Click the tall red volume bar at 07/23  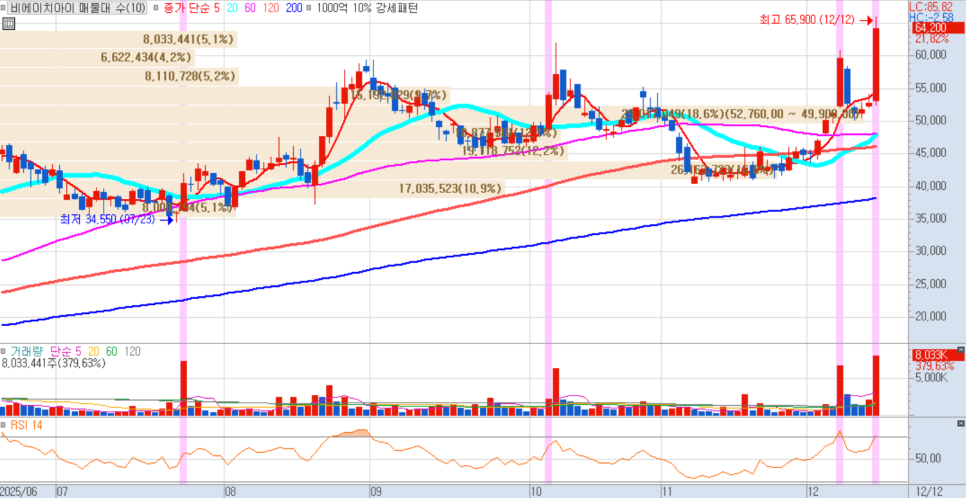pyautogui.click(x=184, y=388)
